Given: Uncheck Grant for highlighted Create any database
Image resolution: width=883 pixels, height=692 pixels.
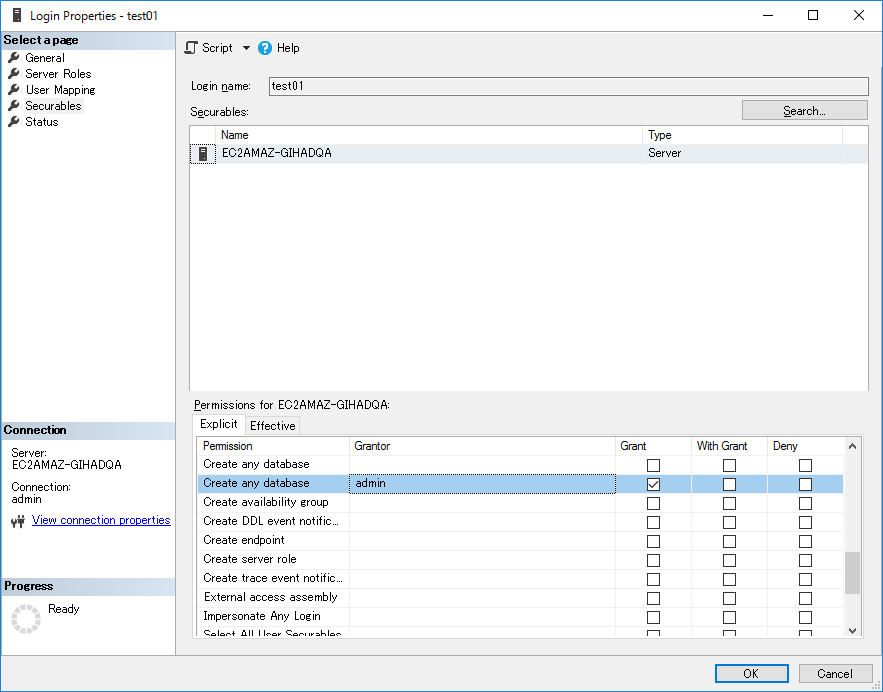Looking at the screenshot, I should coord(653,484).
